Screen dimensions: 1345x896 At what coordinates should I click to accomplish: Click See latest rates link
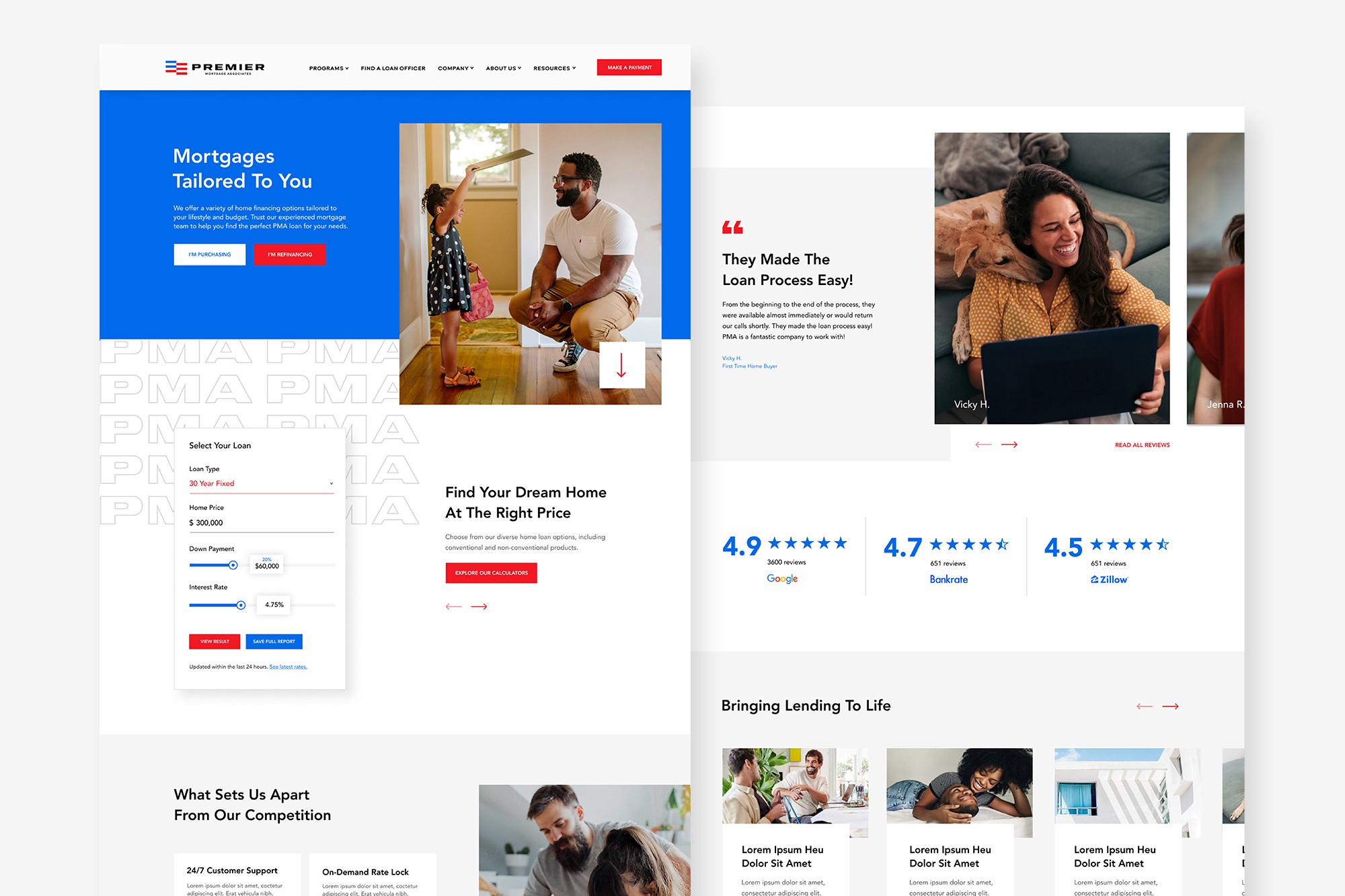click(288, 667)
